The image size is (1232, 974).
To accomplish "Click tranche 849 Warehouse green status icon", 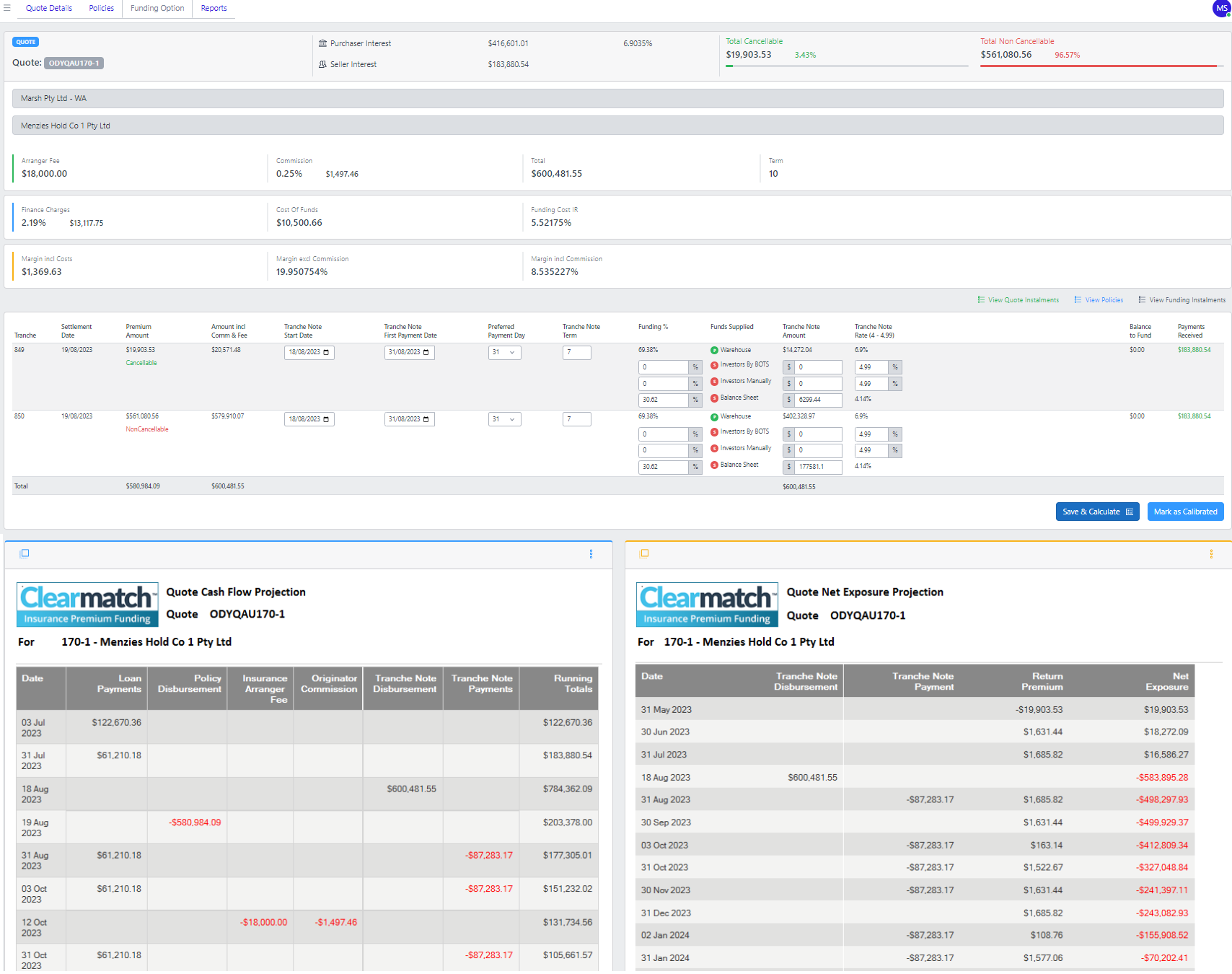I will click(714, 350).
